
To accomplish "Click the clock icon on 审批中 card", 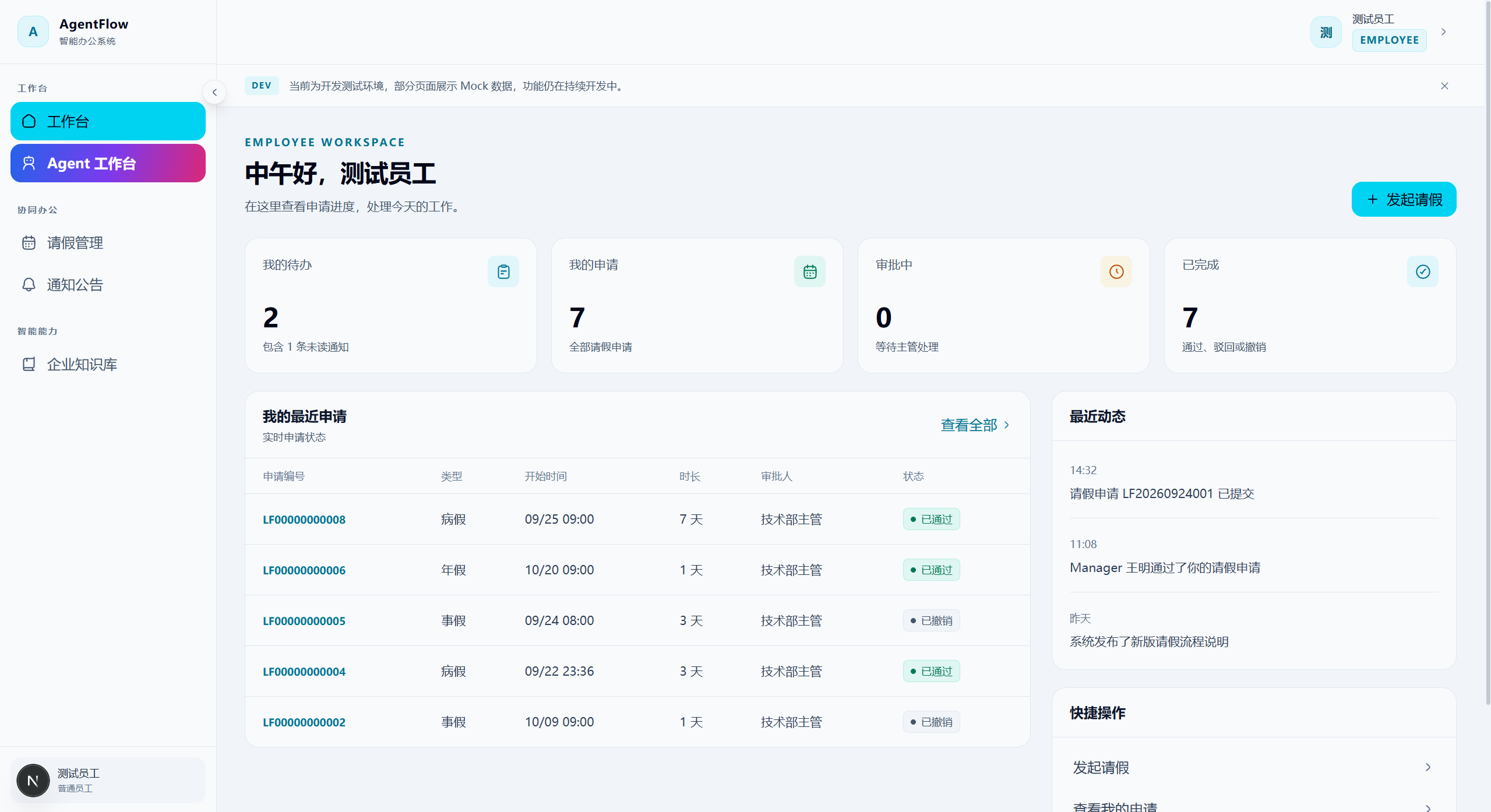I will coord(1116,271).
